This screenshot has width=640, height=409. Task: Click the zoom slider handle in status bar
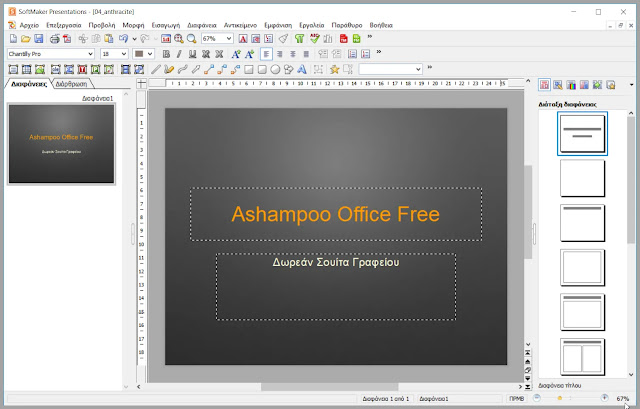pos(560,398)
